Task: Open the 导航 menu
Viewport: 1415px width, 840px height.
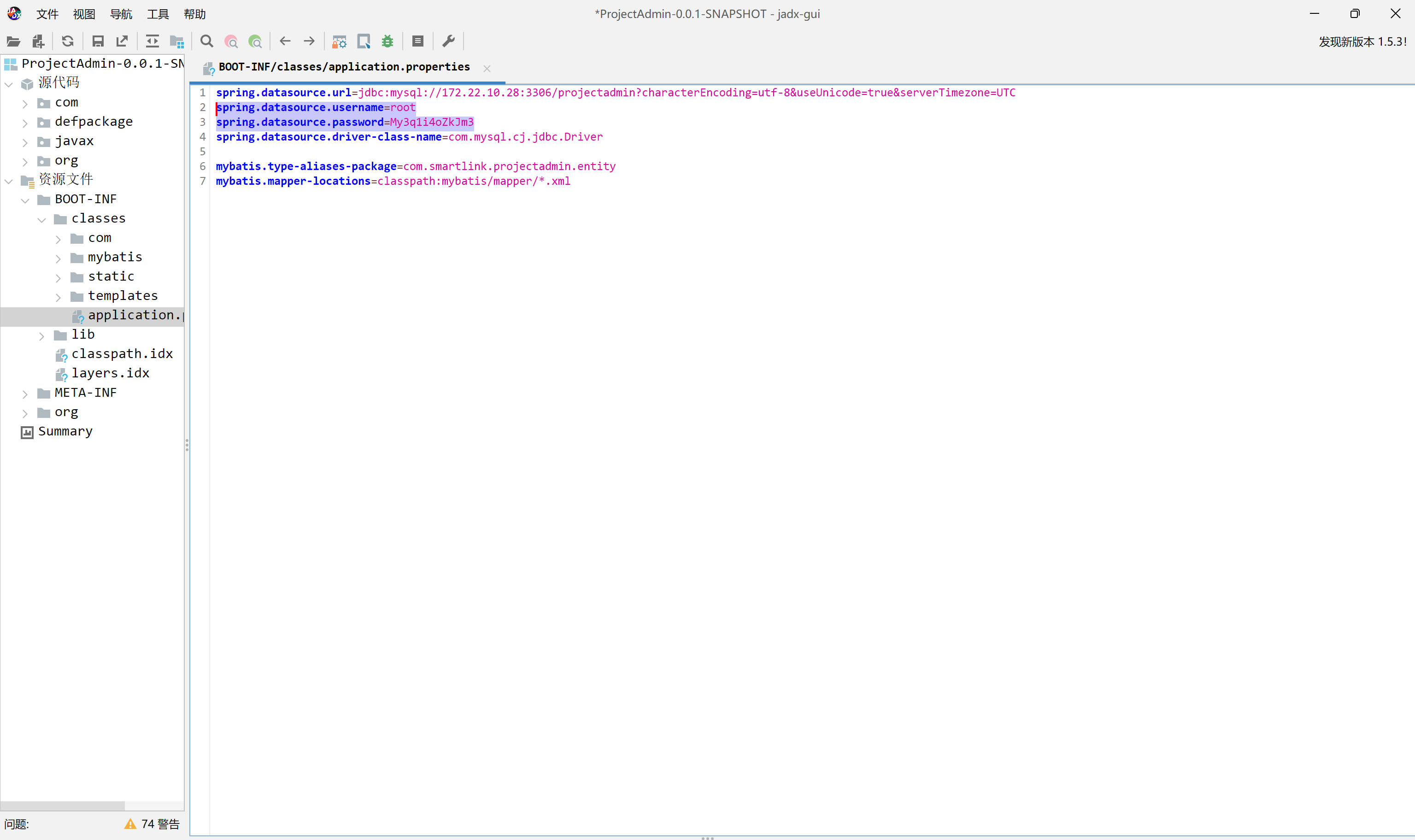Action: click(x=121, y=14)
